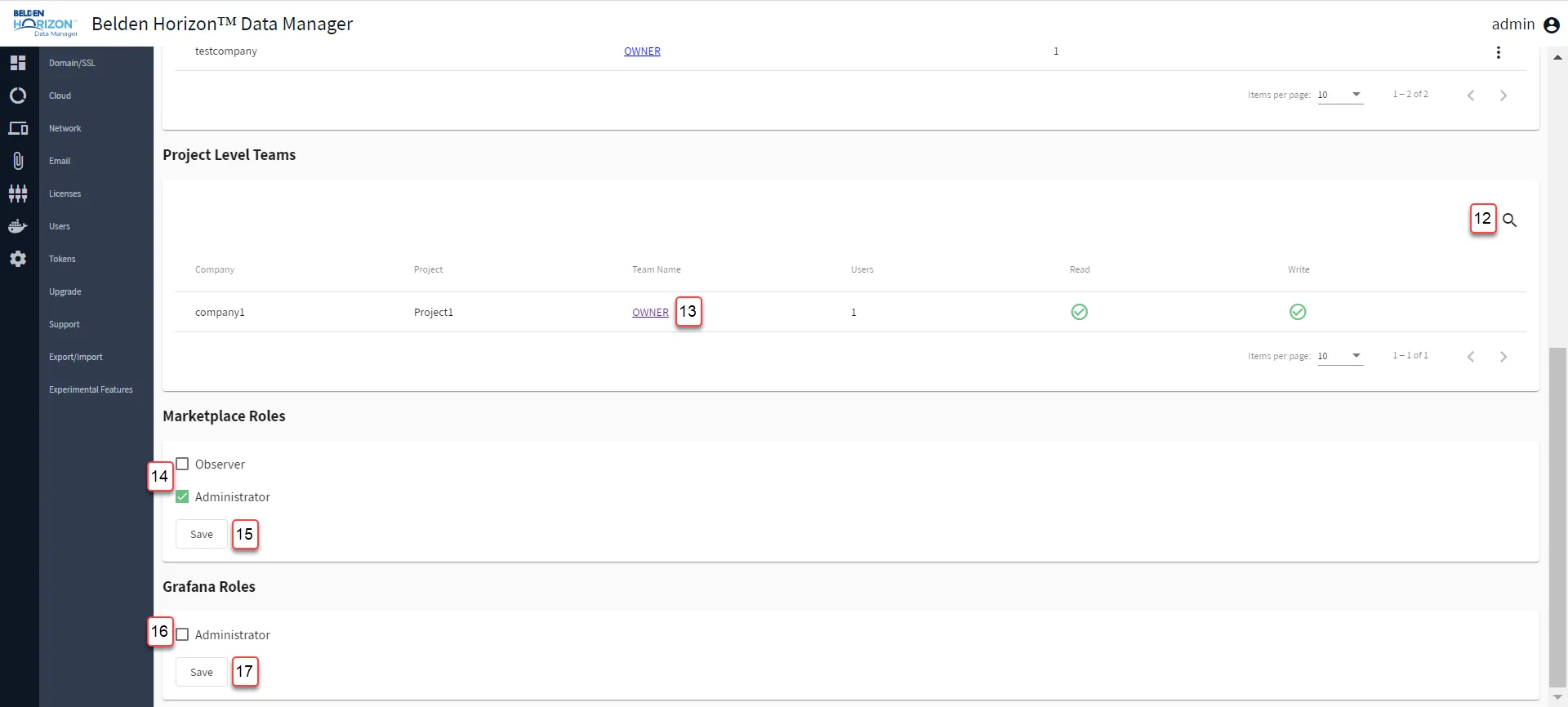Click the Docker whale sidebar icon
This screenshot has height=707, width=1568.
click(x=18, y=226)
